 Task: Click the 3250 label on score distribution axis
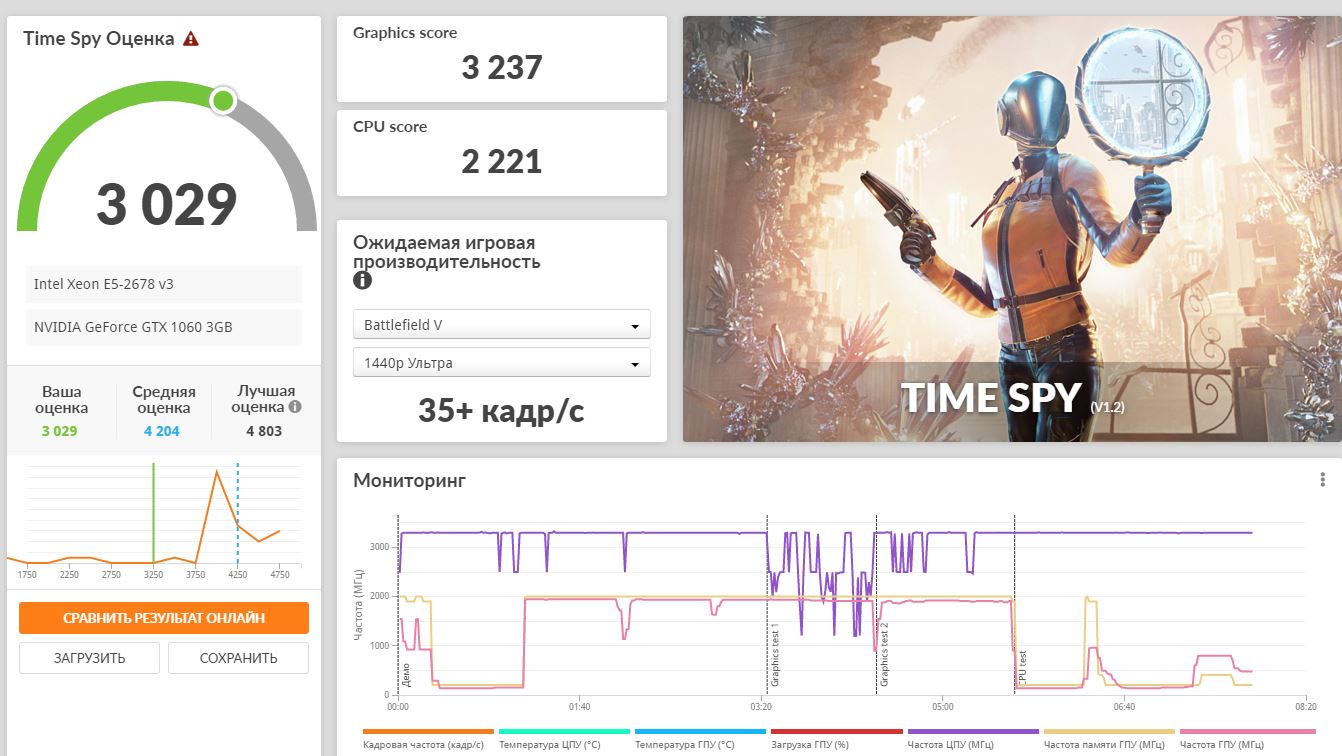click(153, 575)
